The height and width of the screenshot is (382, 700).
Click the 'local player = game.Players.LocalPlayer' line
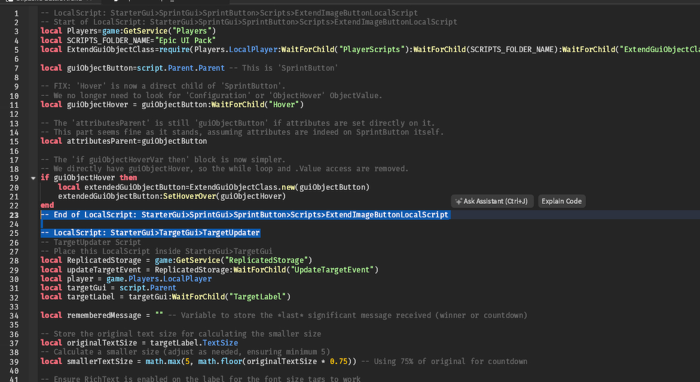[126, 279]
